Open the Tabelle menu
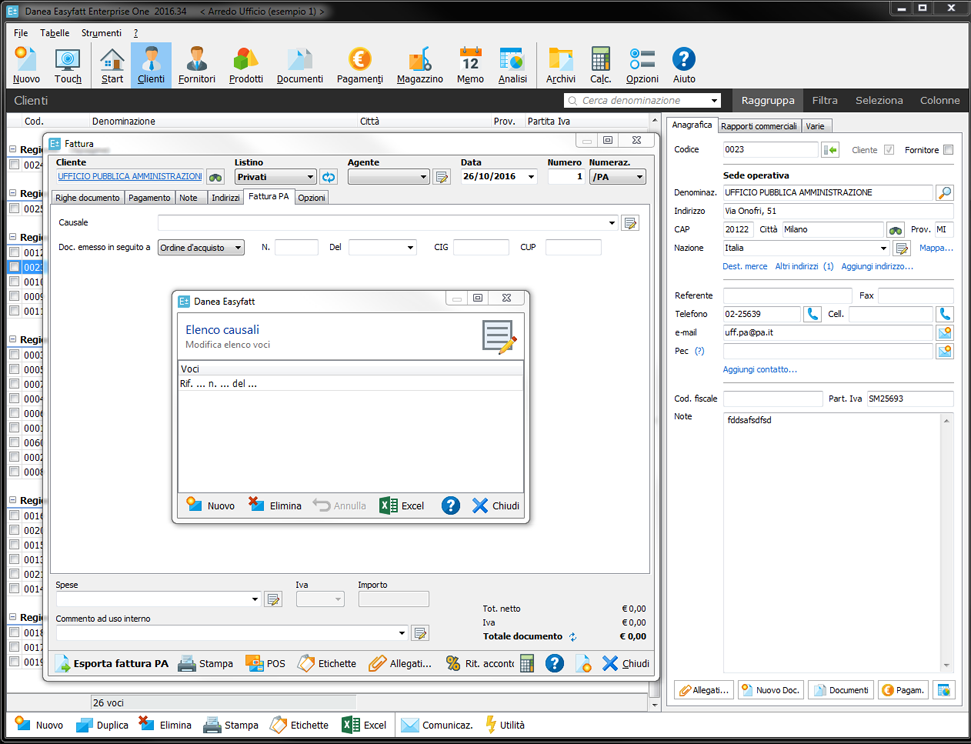The width and height of the screenshot is (971, 744). tap(54, 33)
